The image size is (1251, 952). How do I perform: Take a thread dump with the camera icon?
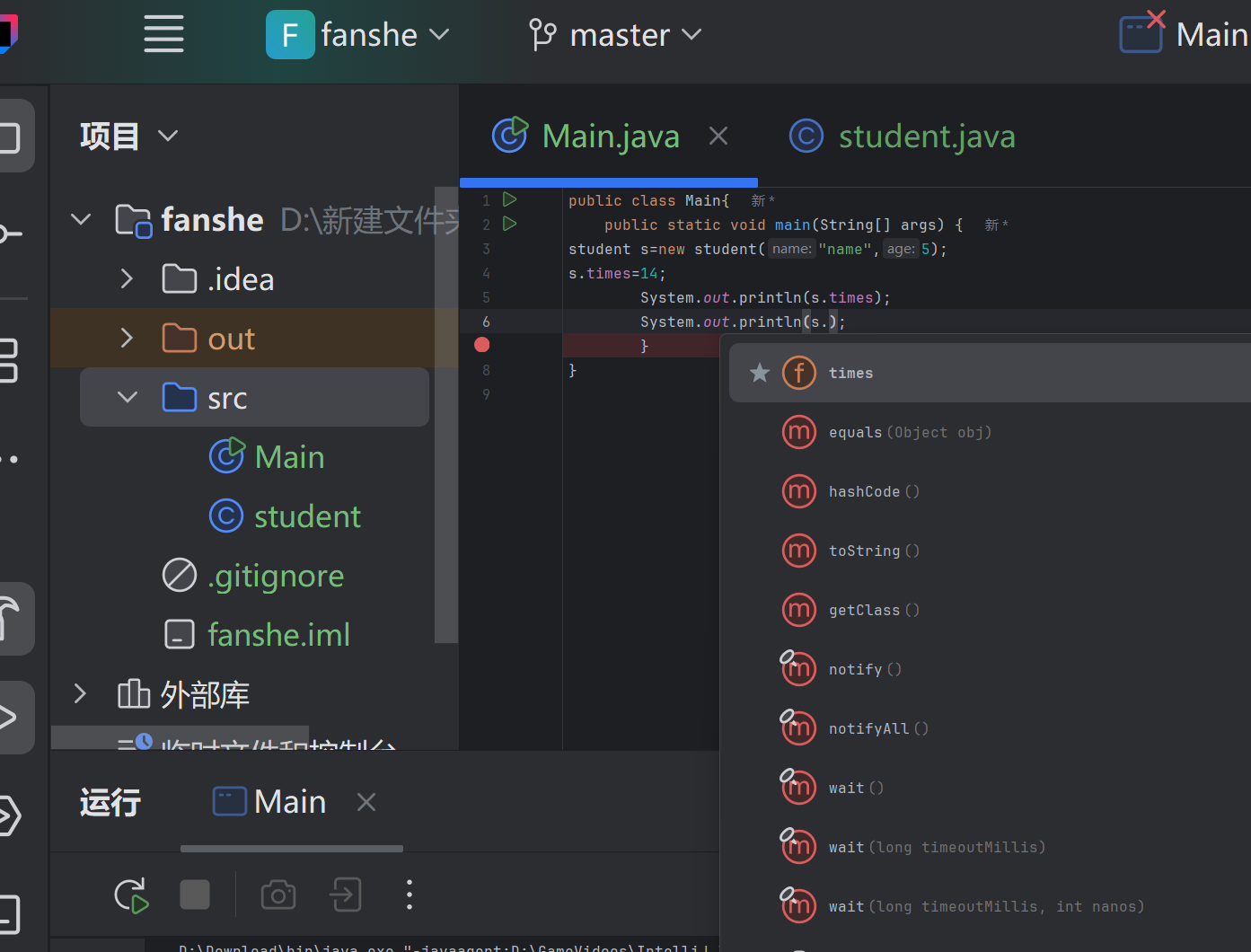[278, 895]
